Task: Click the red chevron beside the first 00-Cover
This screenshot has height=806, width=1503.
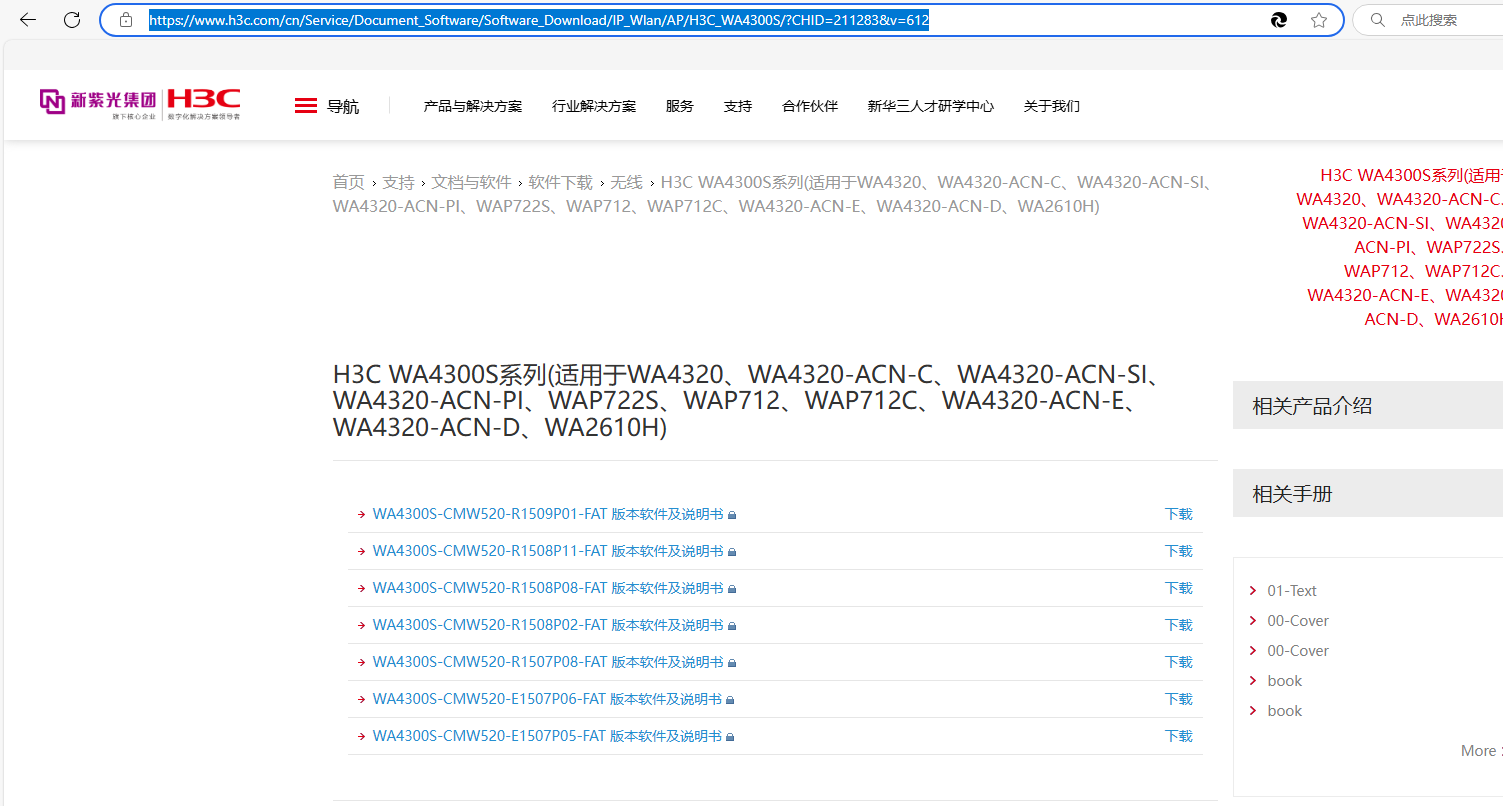Action: pos(1253,621)
